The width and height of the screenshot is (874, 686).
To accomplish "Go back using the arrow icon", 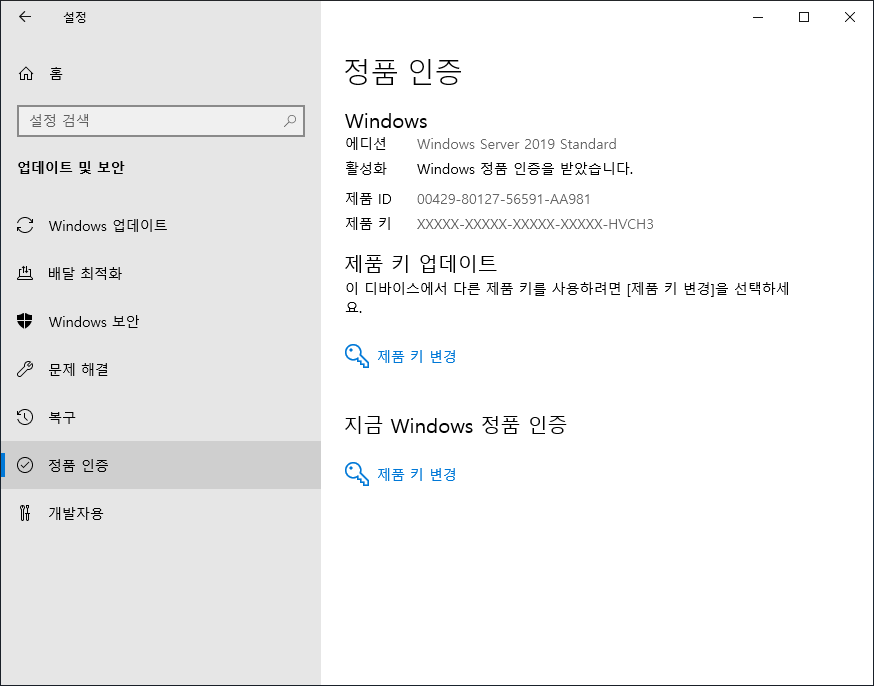I will 25,17.
